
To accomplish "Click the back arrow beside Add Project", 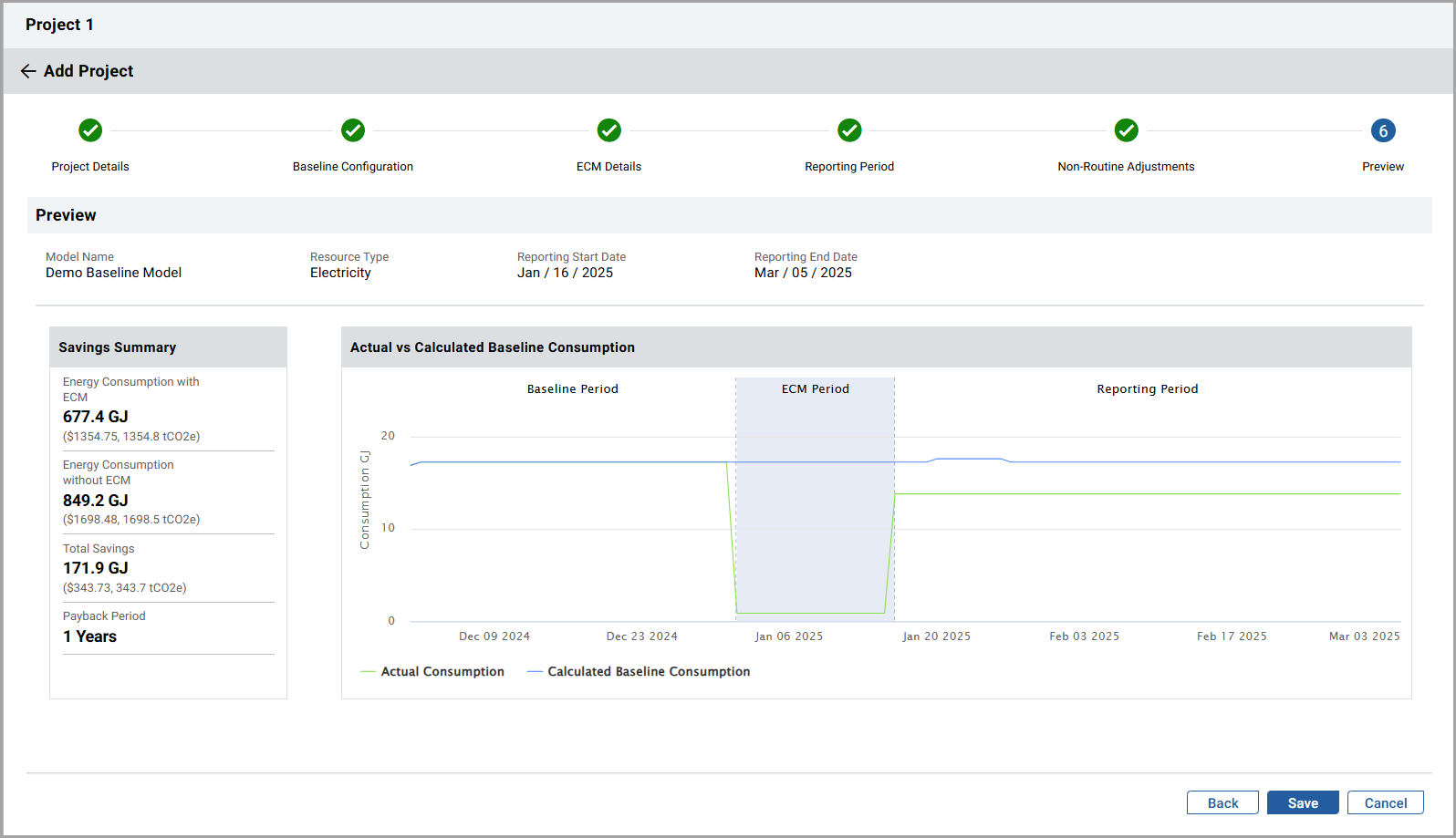I will (28, 71).
